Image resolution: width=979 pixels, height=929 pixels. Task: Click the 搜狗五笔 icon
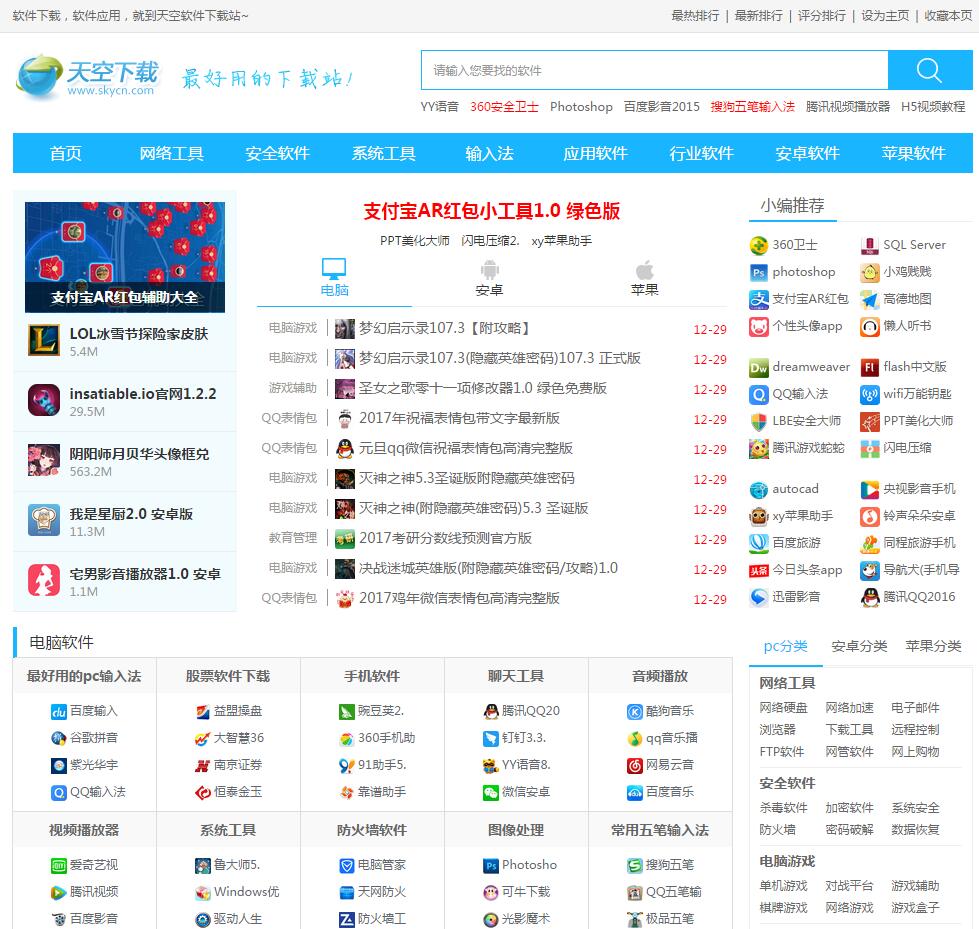tap(634, 866)
